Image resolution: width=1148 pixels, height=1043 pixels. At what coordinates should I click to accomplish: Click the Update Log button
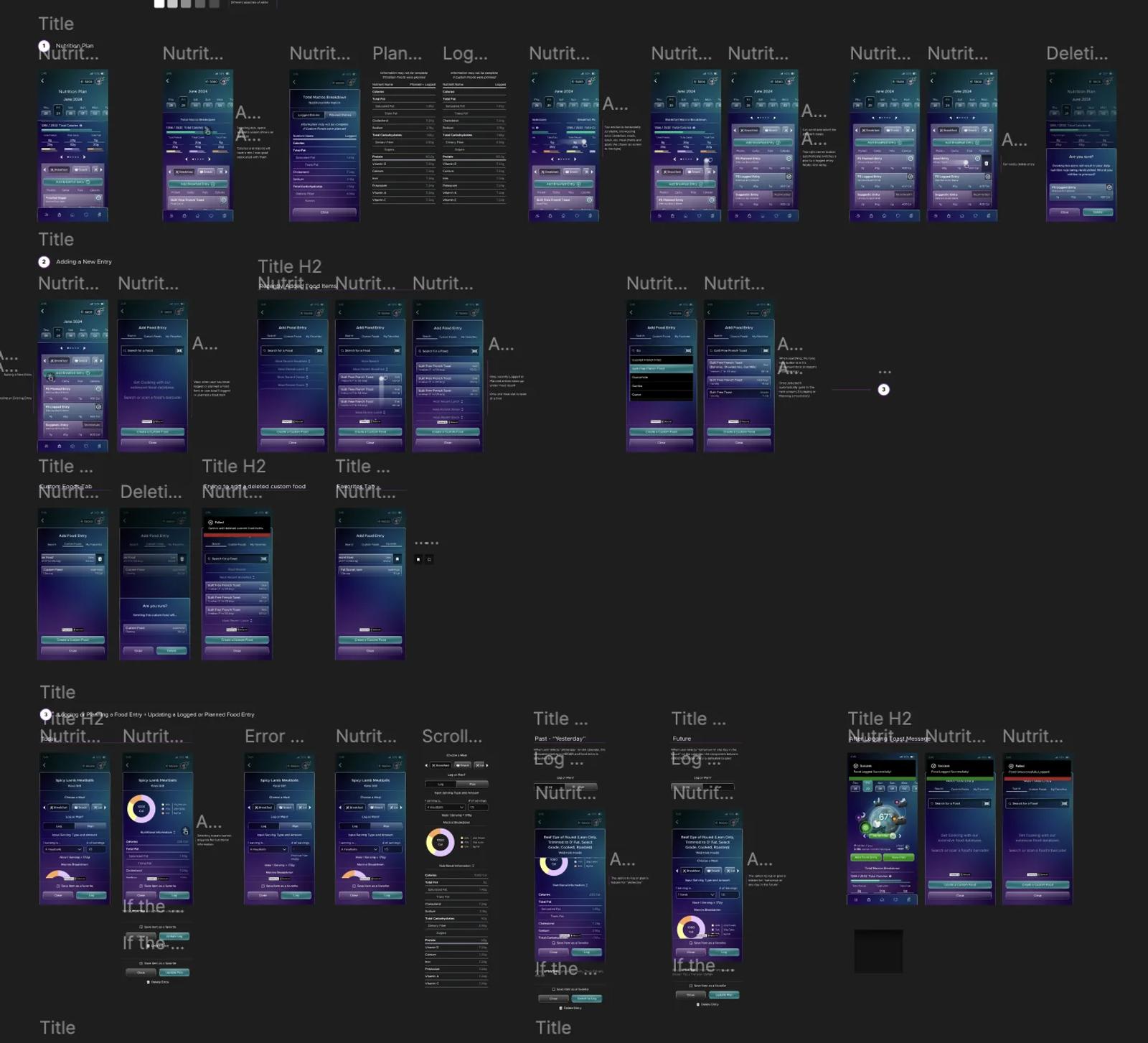(174, 936)
